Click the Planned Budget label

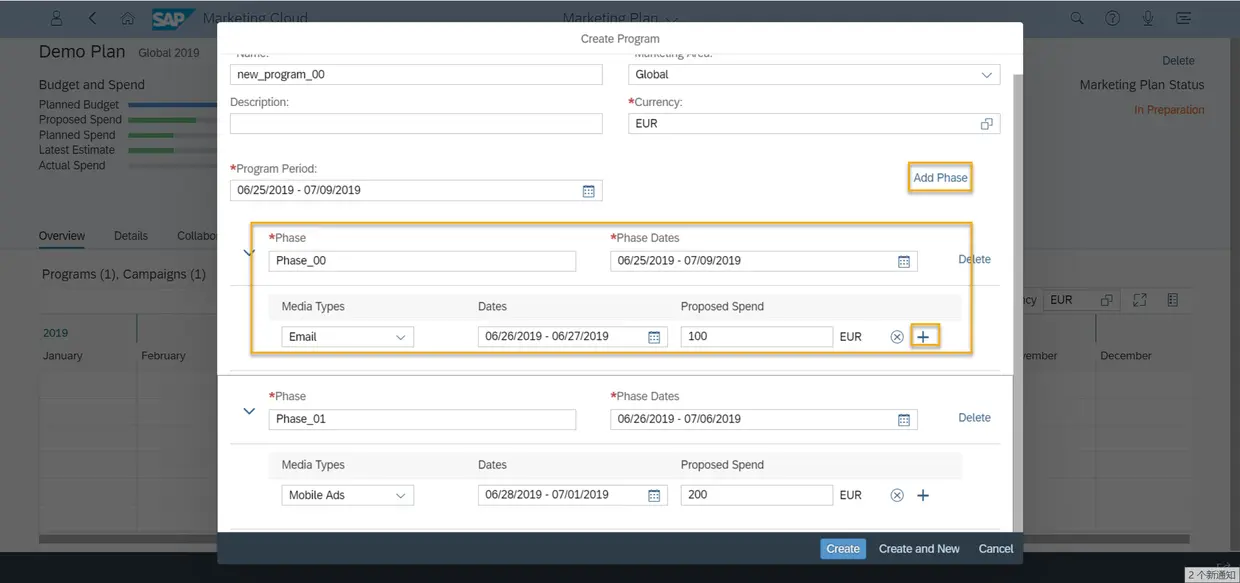pos(79,105)
